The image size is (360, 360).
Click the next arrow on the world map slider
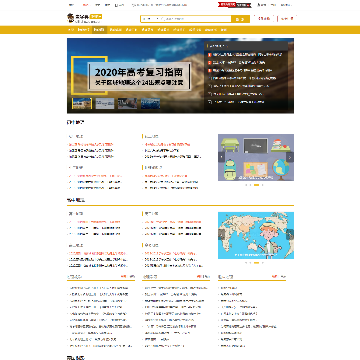[x=290, y=235]
